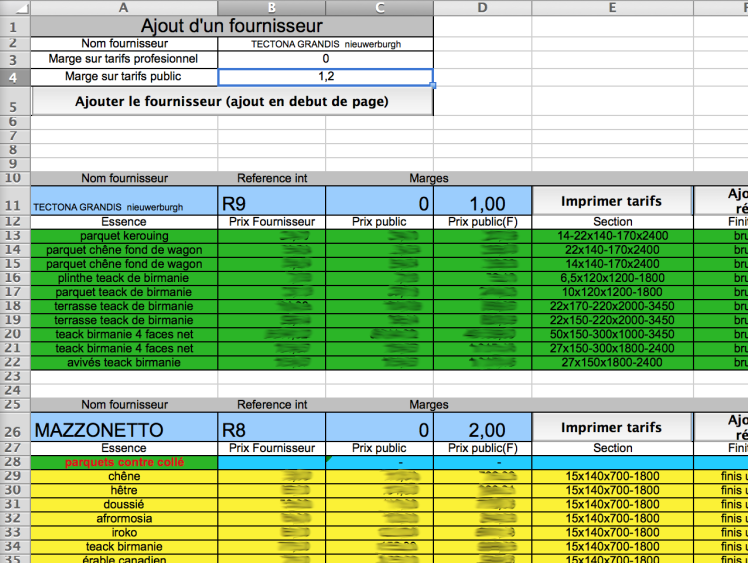Select row 4 header
748x563 pixels.
pyautogui.click(x=15, y=77)
